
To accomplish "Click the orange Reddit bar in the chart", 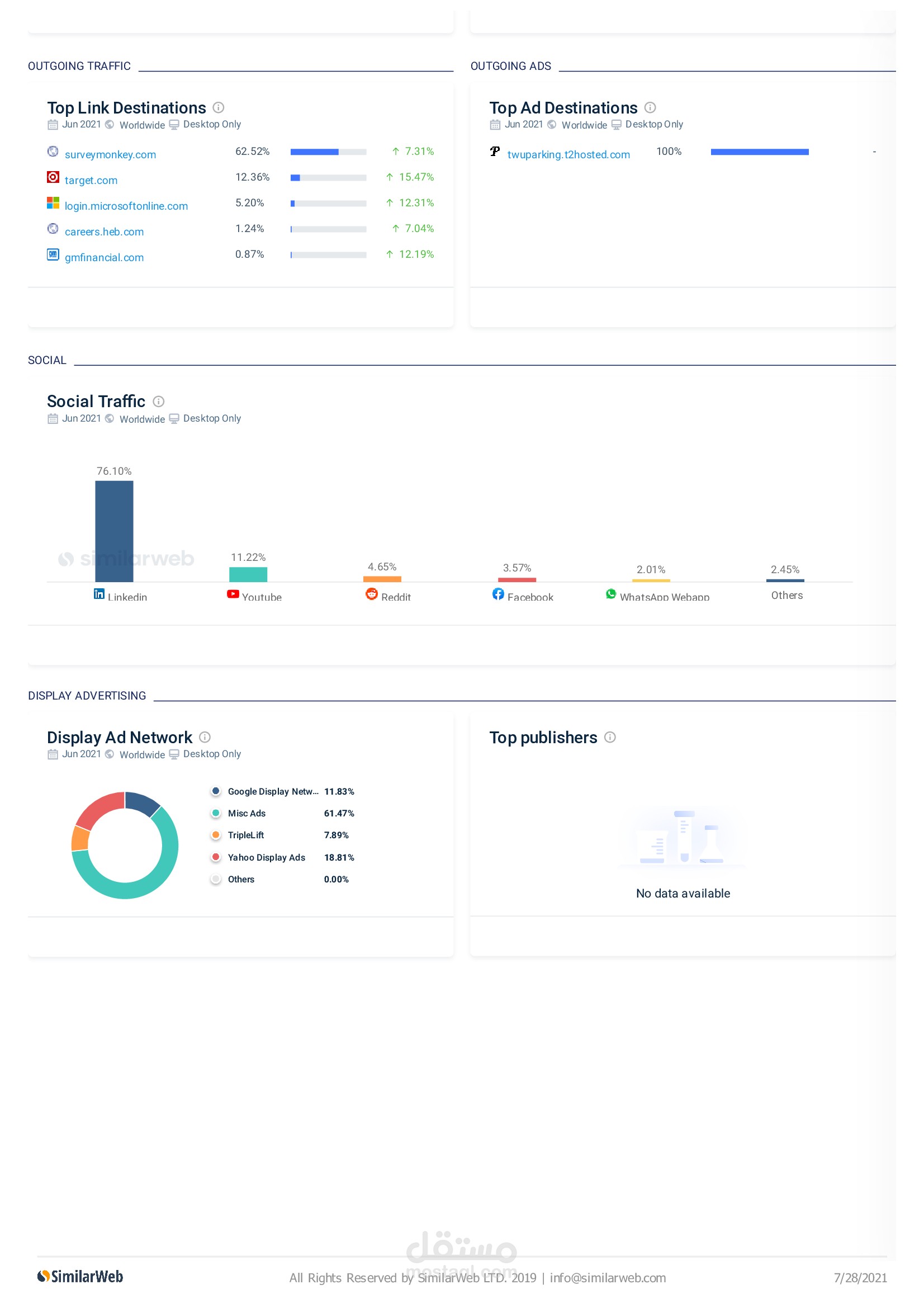I will [382, 579].
